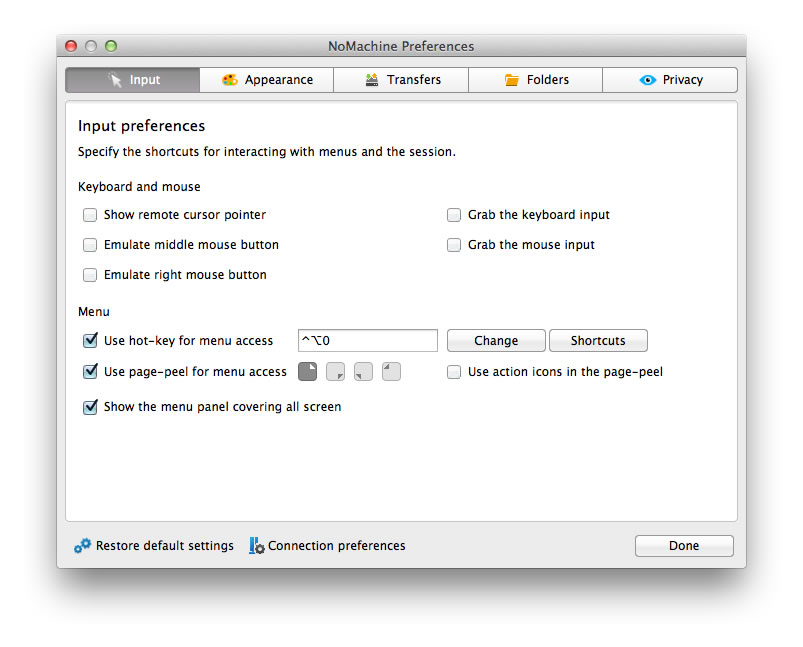The image size is (803, 647).
Task: Open the Folders tab
Action: (536, 80)
